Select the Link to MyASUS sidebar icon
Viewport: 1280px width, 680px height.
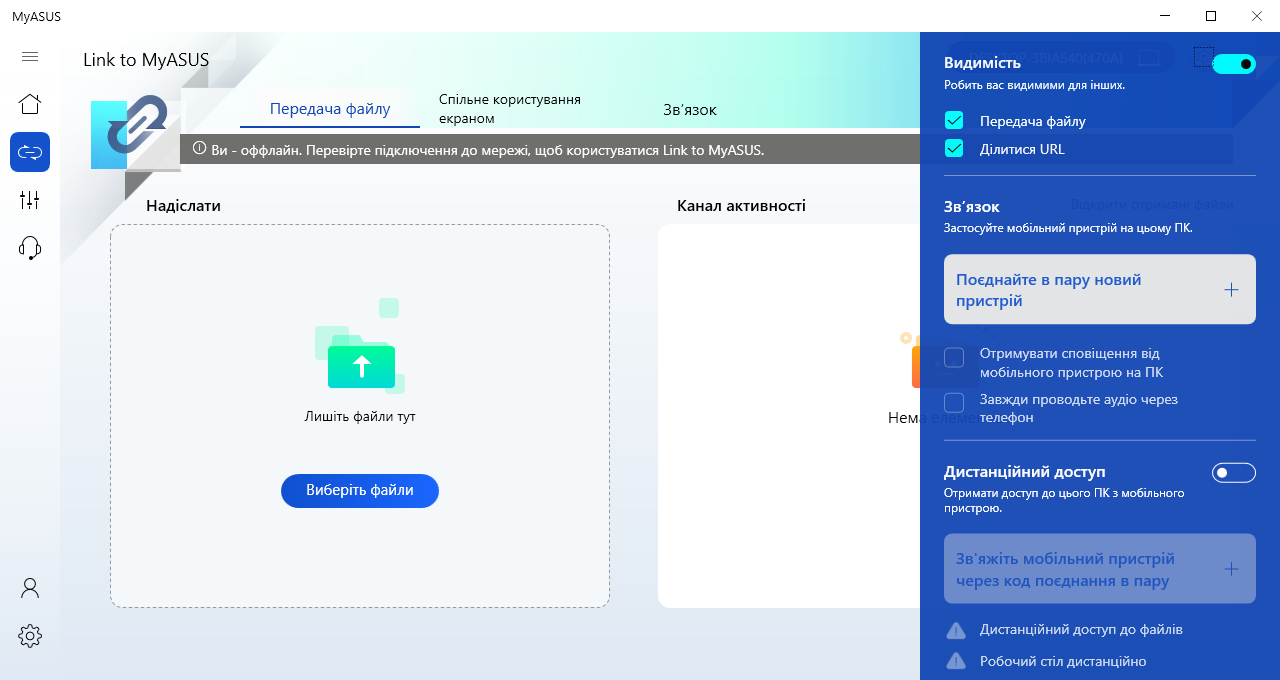[30, 152]
